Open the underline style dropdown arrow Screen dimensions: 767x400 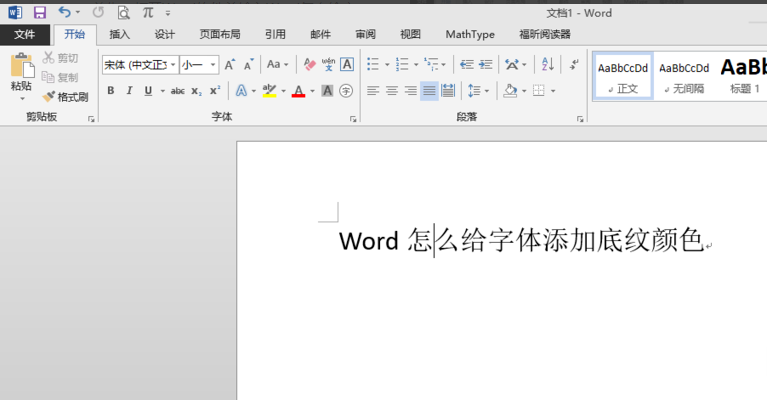point(162,91)
